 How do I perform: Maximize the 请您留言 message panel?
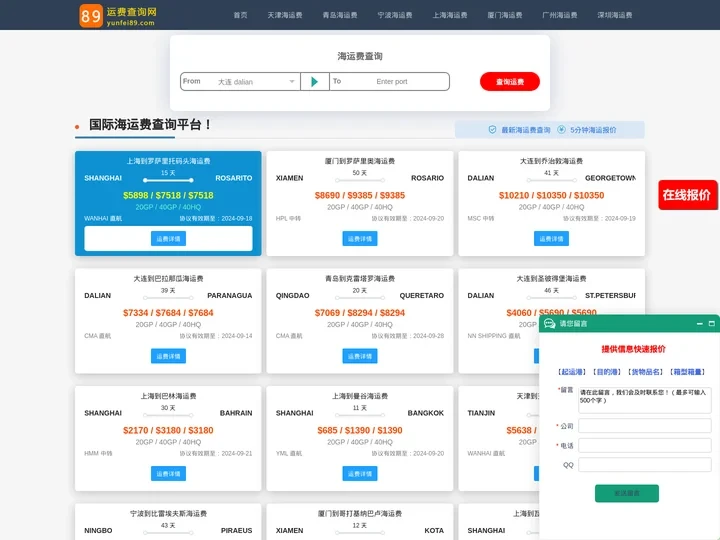(x=712, y=324)
